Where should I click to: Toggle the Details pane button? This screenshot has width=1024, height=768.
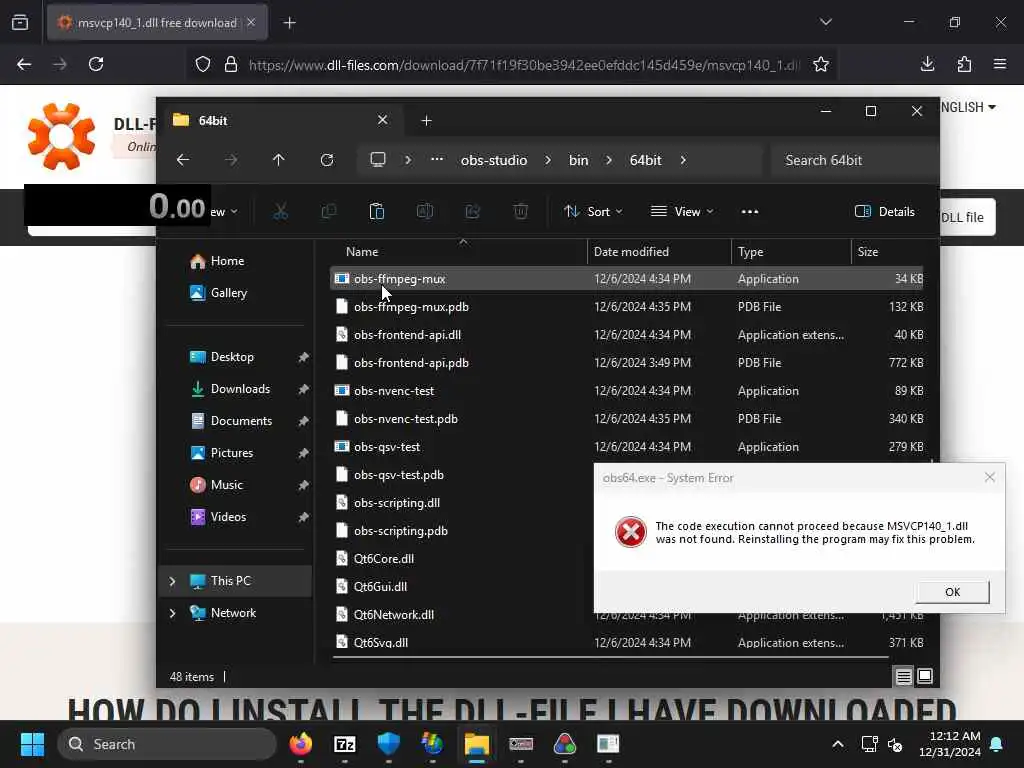coord(885,212)
